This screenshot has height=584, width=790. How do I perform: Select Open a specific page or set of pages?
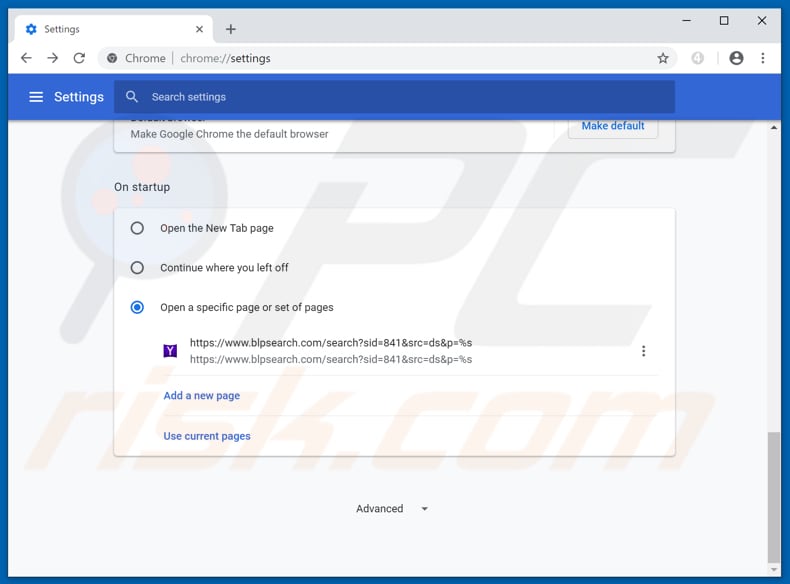[x=137, y=307]
